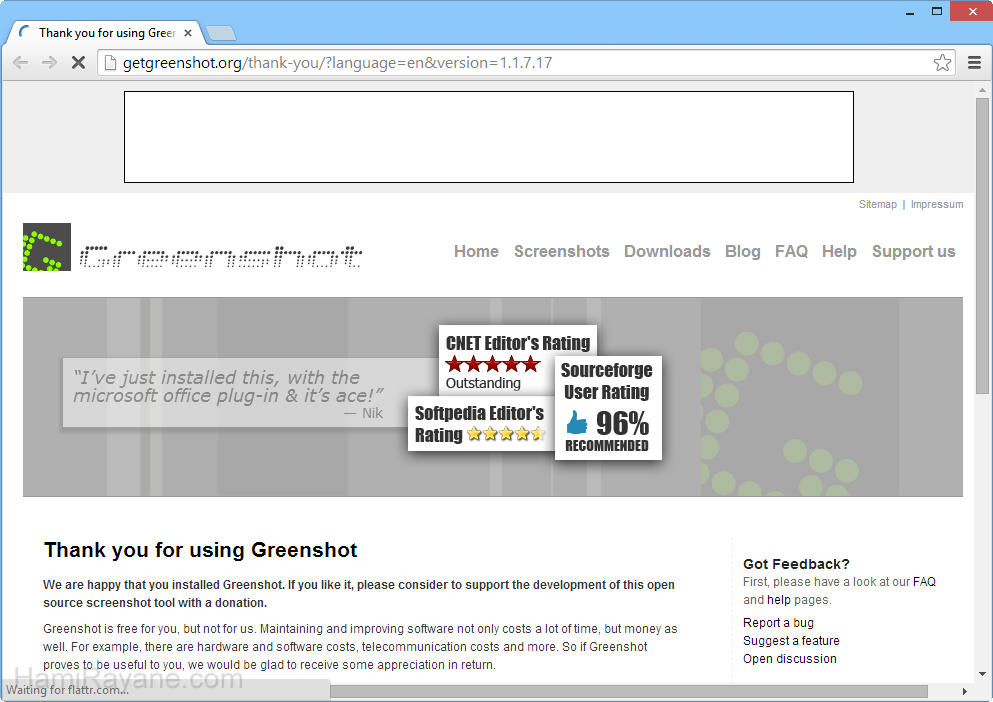This screenshot has width=993, height=702.
Task: Click the scroll-up arrow on vertical scrollbar
Action: pos(982,90)
